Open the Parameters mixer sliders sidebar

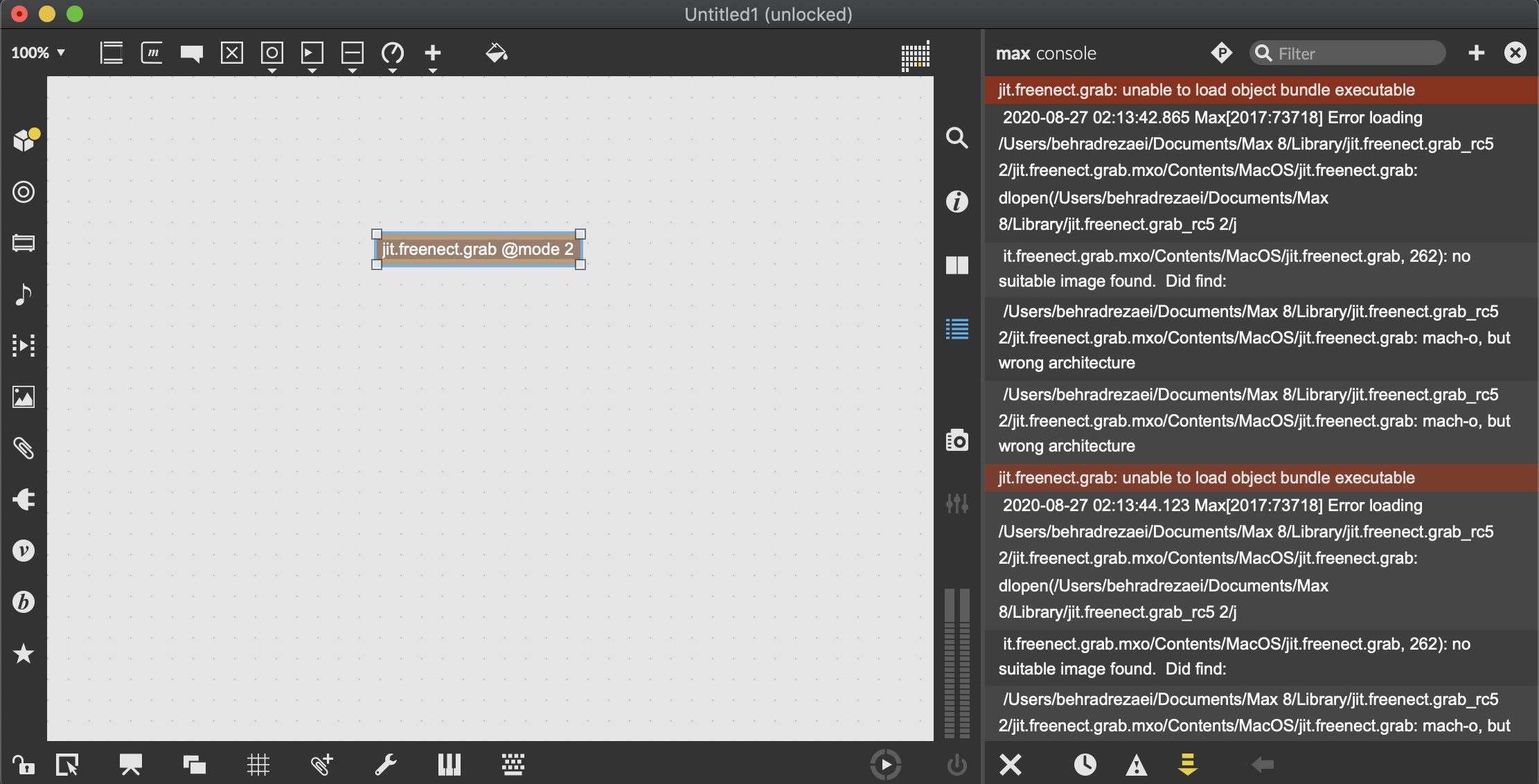[x=957, y=504]
